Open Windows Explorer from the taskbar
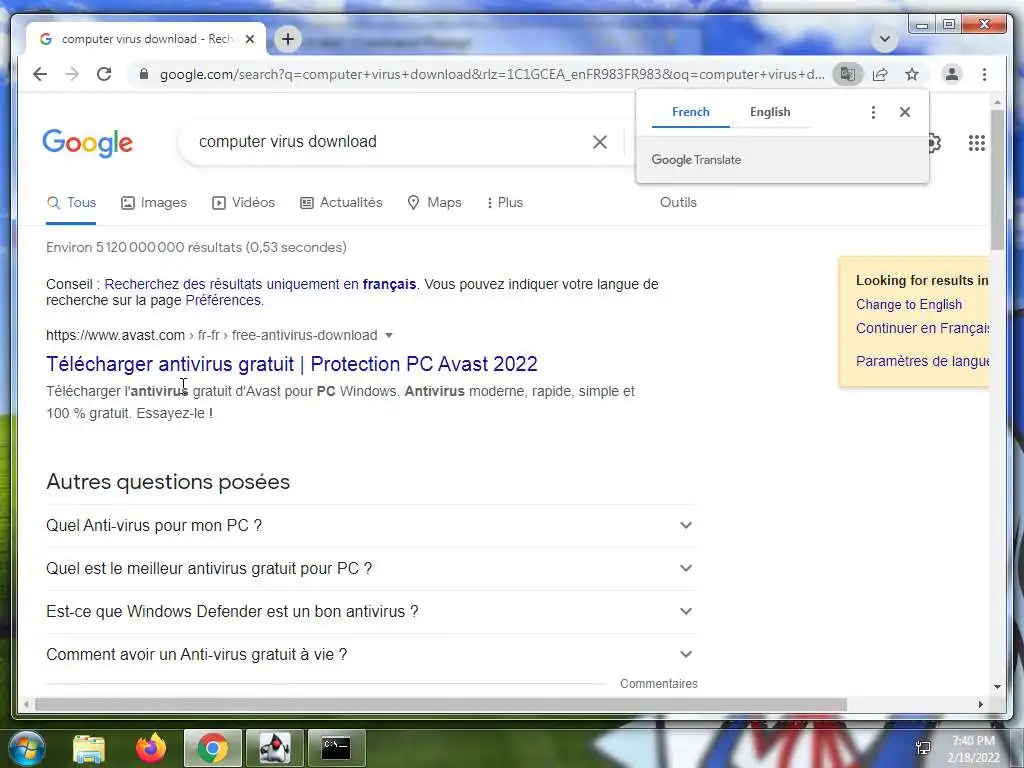The width and height of the screenshot is (1024, 768). tap(89, 749)
